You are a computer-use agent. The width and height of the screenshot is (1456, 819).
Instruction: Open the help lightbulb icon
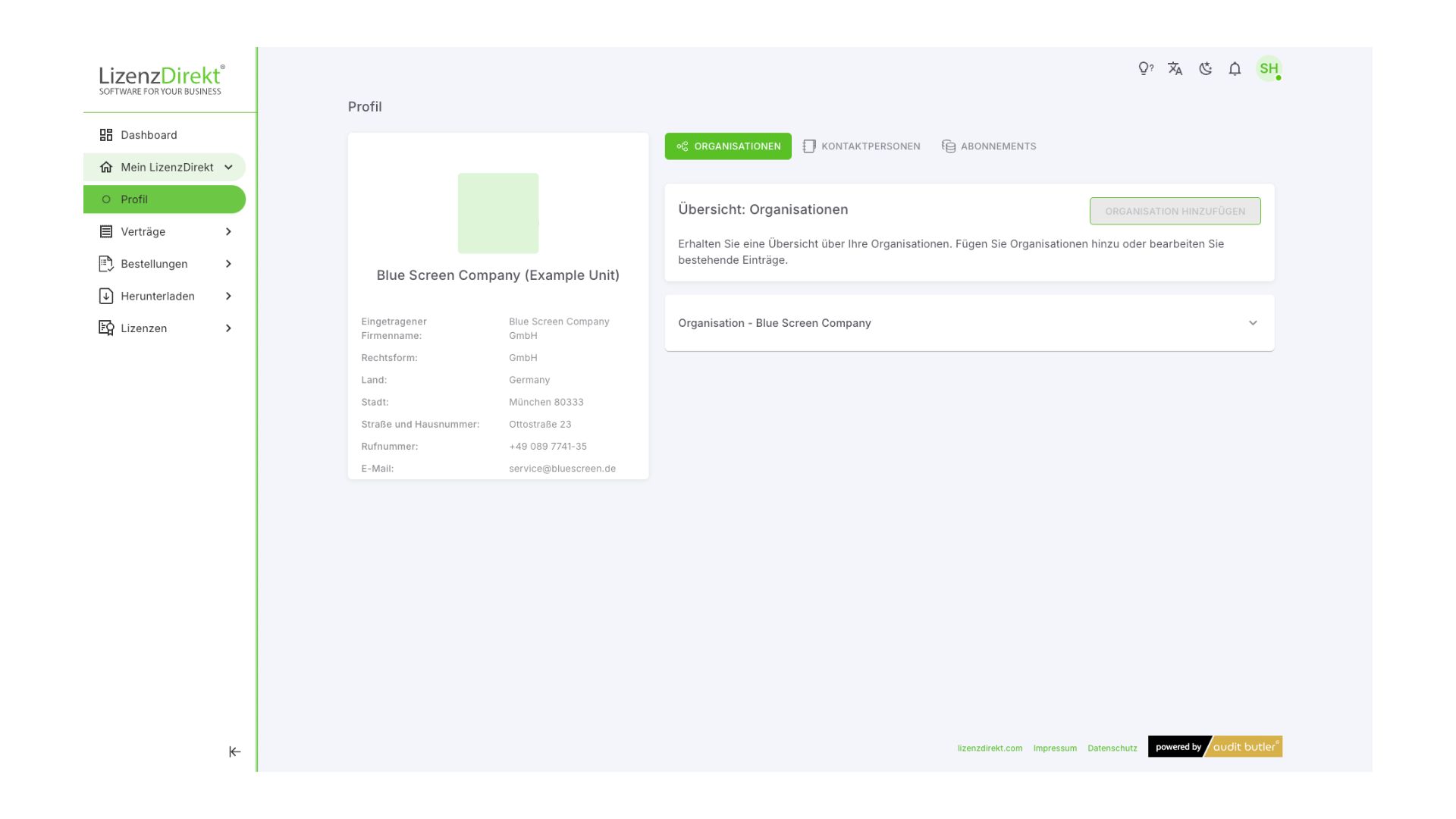(x=1145, y=69)
